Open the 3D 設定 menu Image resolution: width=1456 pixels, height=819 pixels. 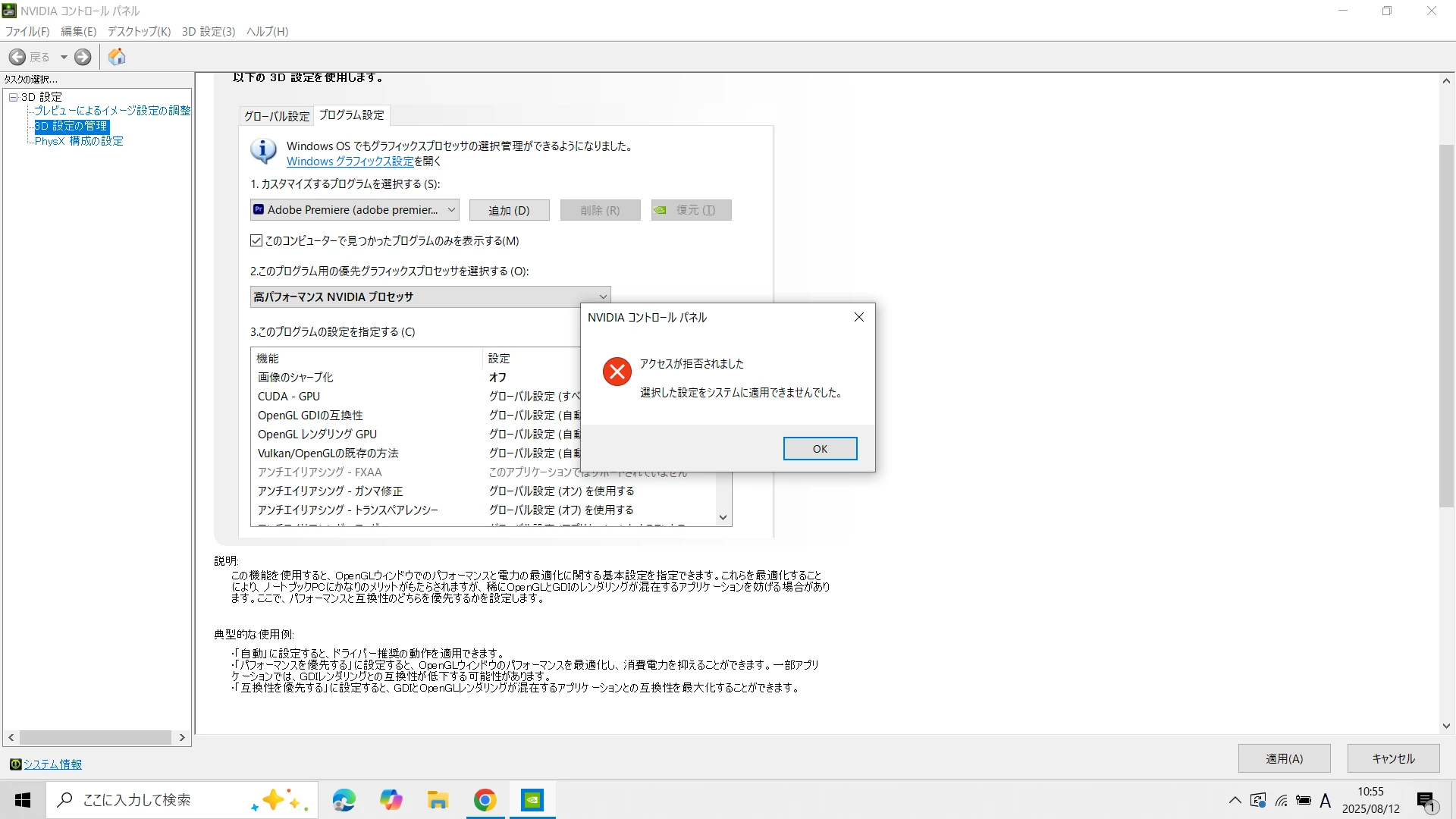(208, 31)
